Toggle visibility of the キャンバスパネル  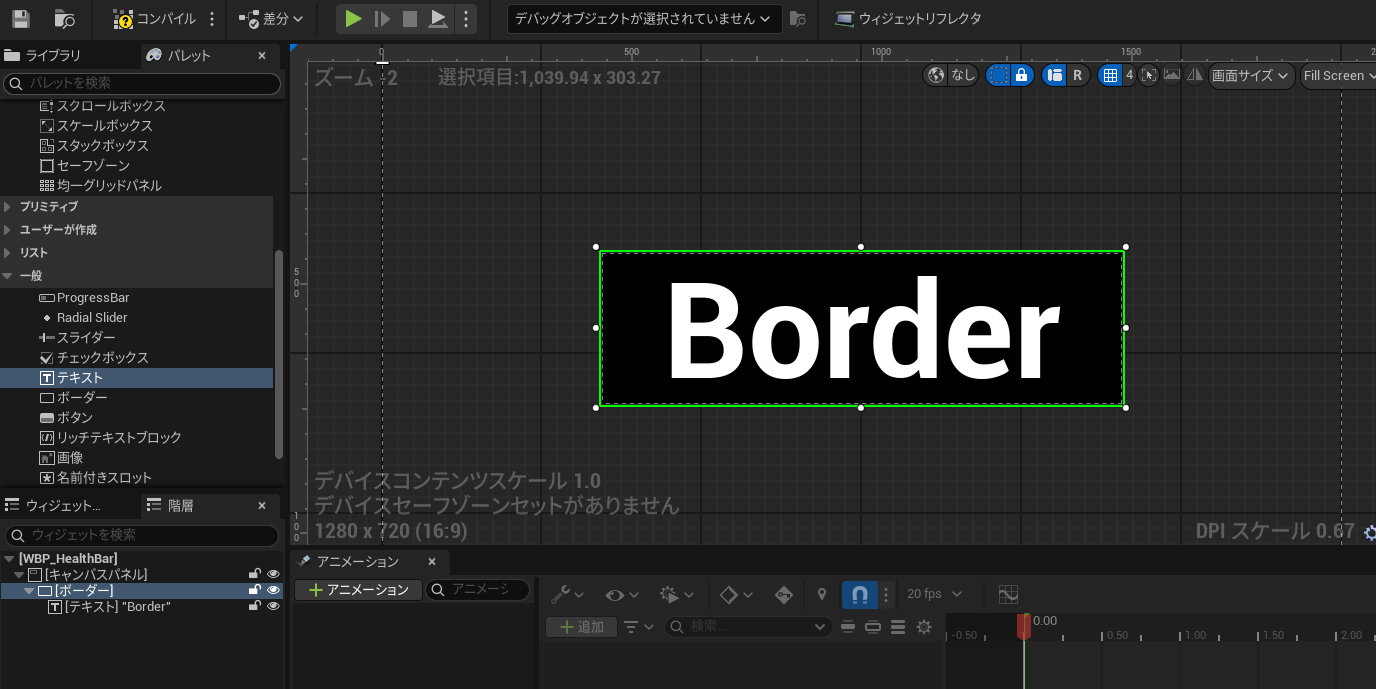[273, 575]
